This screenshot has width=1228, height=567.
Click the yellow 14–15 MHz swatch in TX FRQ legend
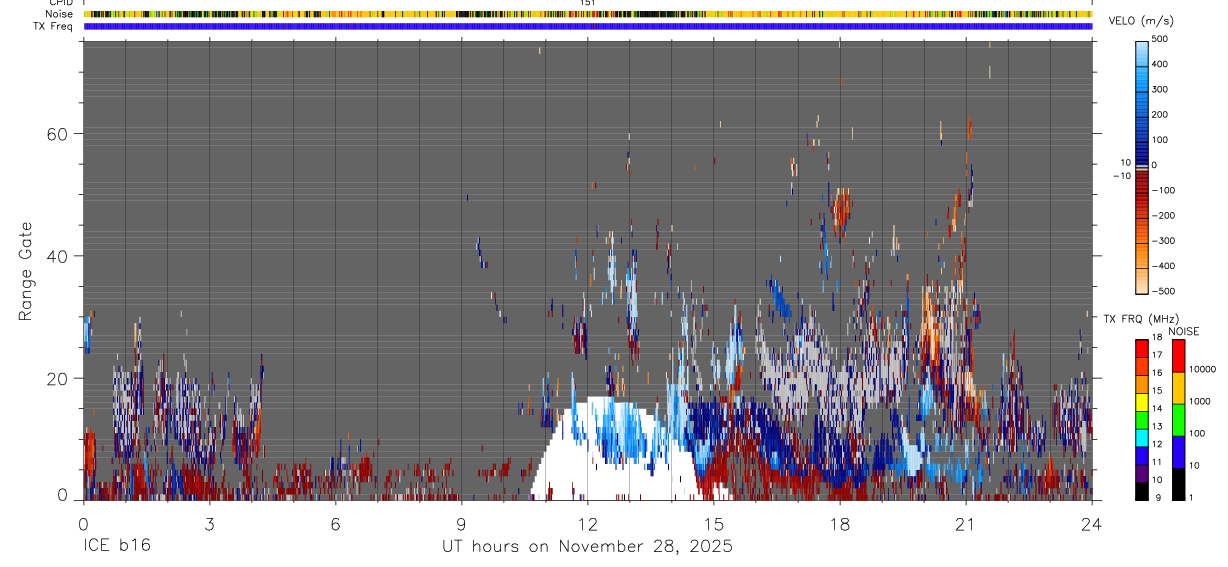(1142, 400)
